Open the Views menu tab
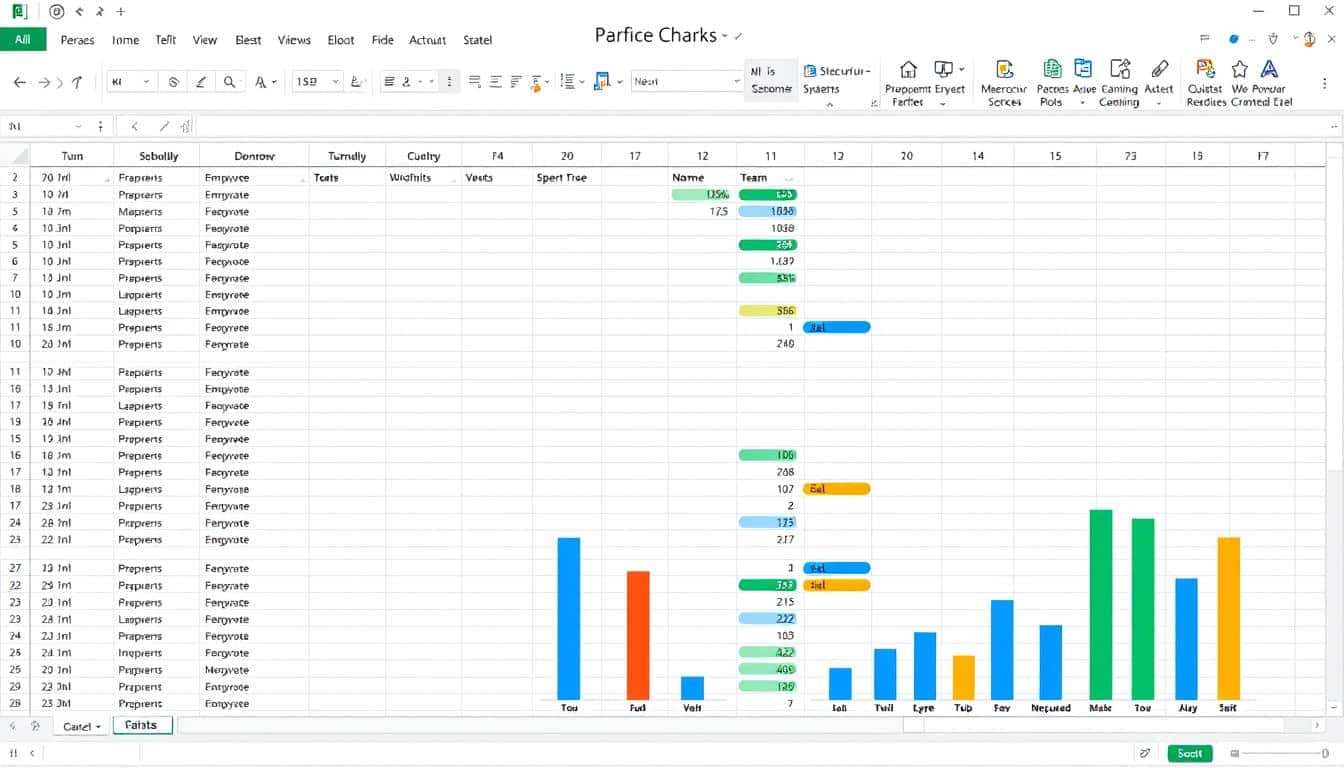Image resolution: width=1344 pixels, height=768 pixels. point(294,40)
